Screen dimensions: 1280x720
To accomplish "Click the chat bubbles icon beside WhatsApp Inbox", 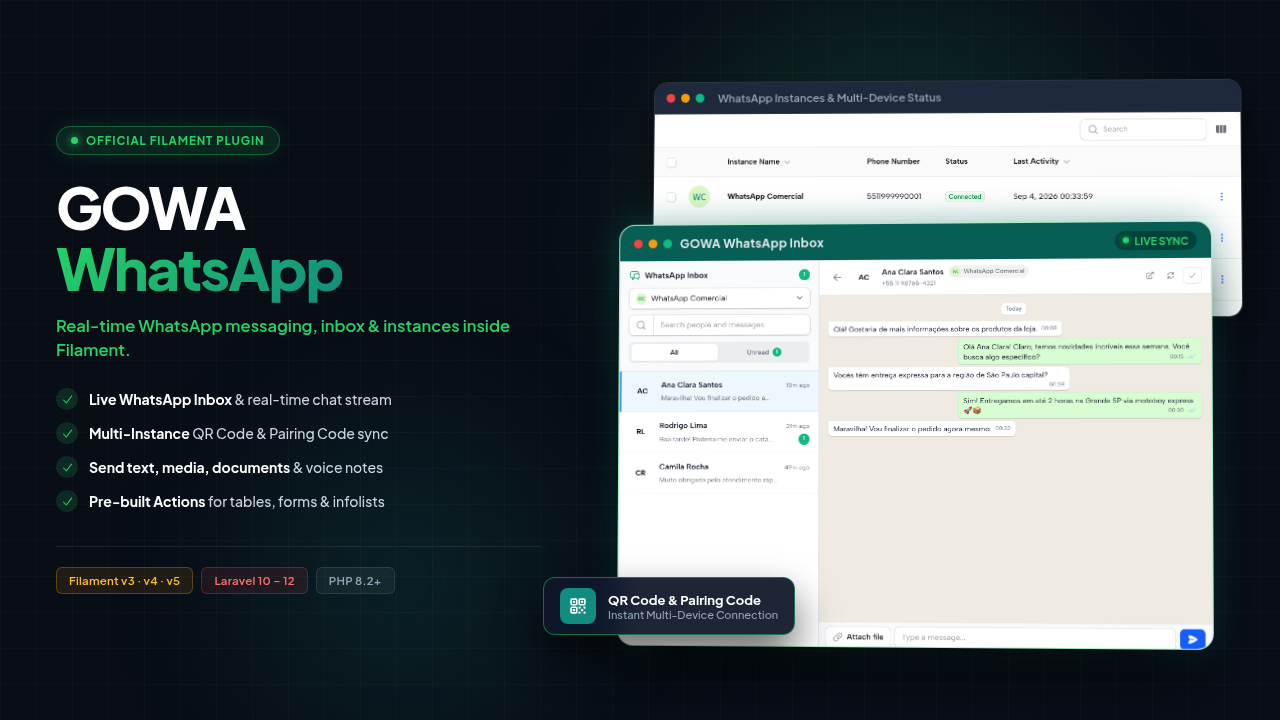I will 635,275.
